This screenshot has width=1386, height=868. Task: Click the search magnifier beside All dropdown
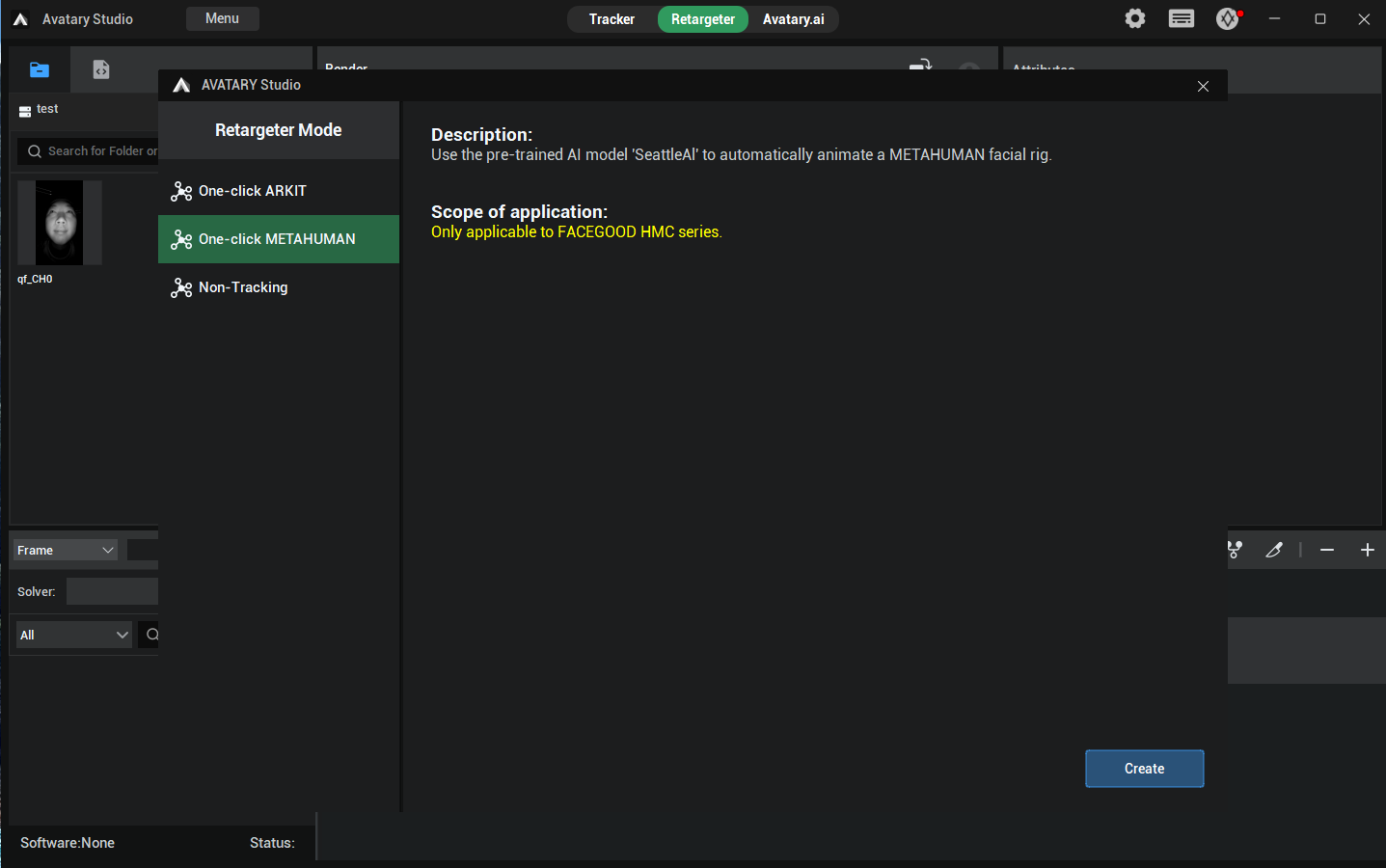click(x=151, y=635)
